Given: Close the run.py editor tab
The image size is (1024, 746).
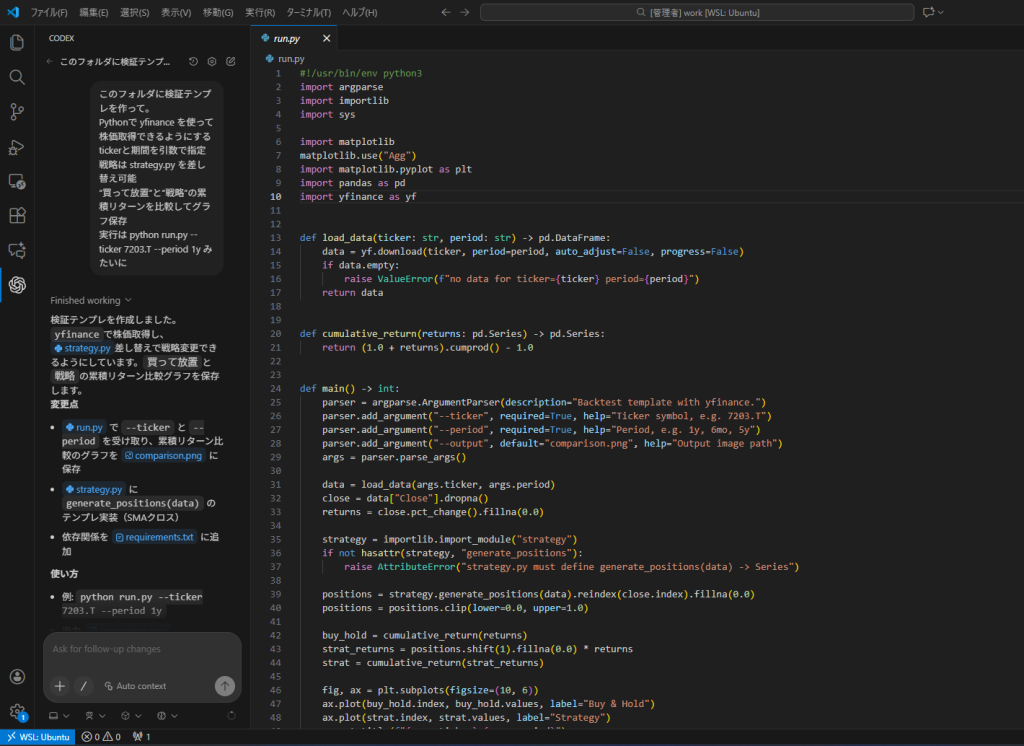Looking at the screenshot, I should point(326,38).
